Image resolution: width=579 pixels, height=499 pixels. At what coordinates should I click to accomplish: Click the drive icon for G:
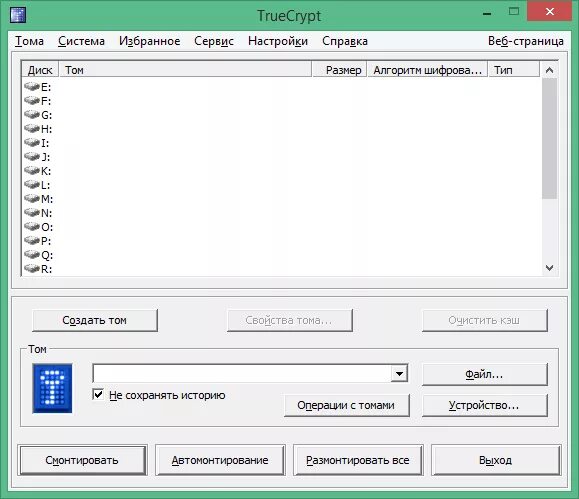tap(32, 115)
